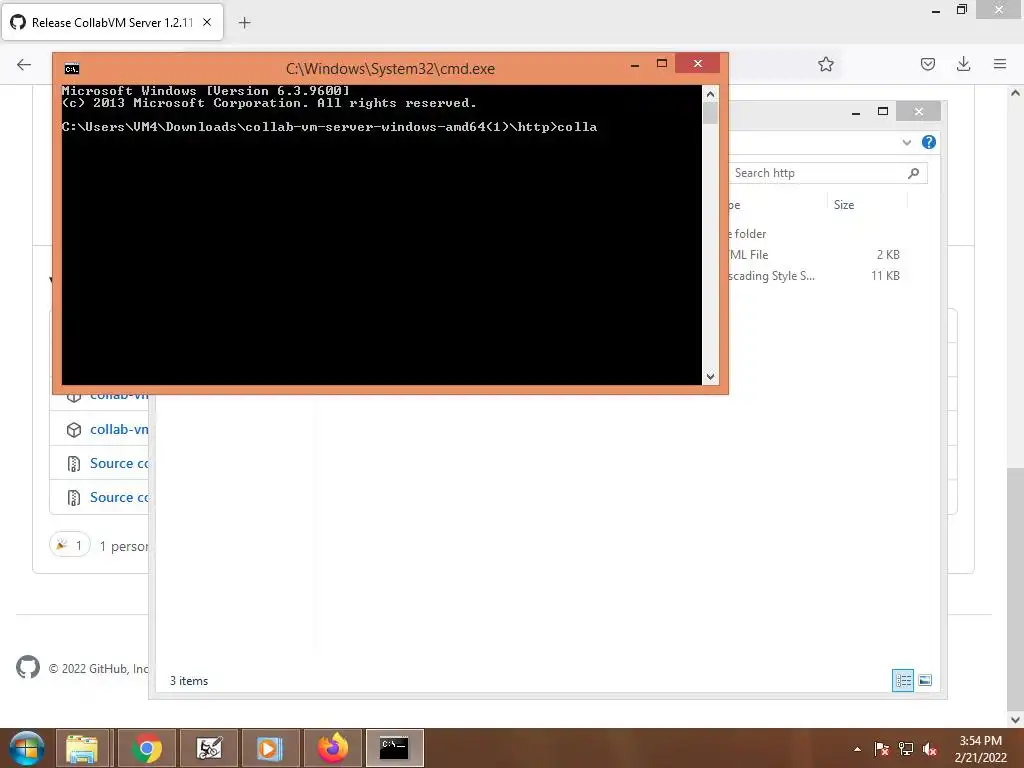This screenshot has width=1024, height=768.
Task: Open Firefox downloads panel
Action: (x=963, y=63)
